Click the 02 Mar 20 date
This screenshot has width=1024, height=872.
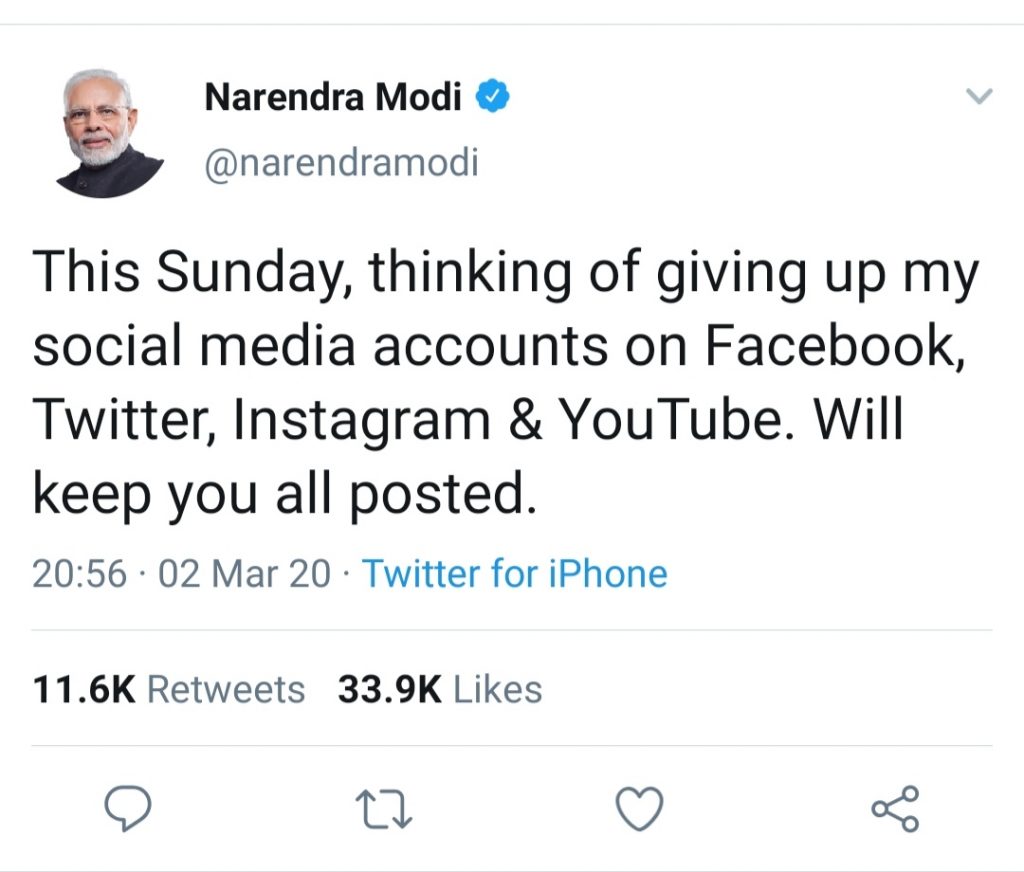[244, 574]
